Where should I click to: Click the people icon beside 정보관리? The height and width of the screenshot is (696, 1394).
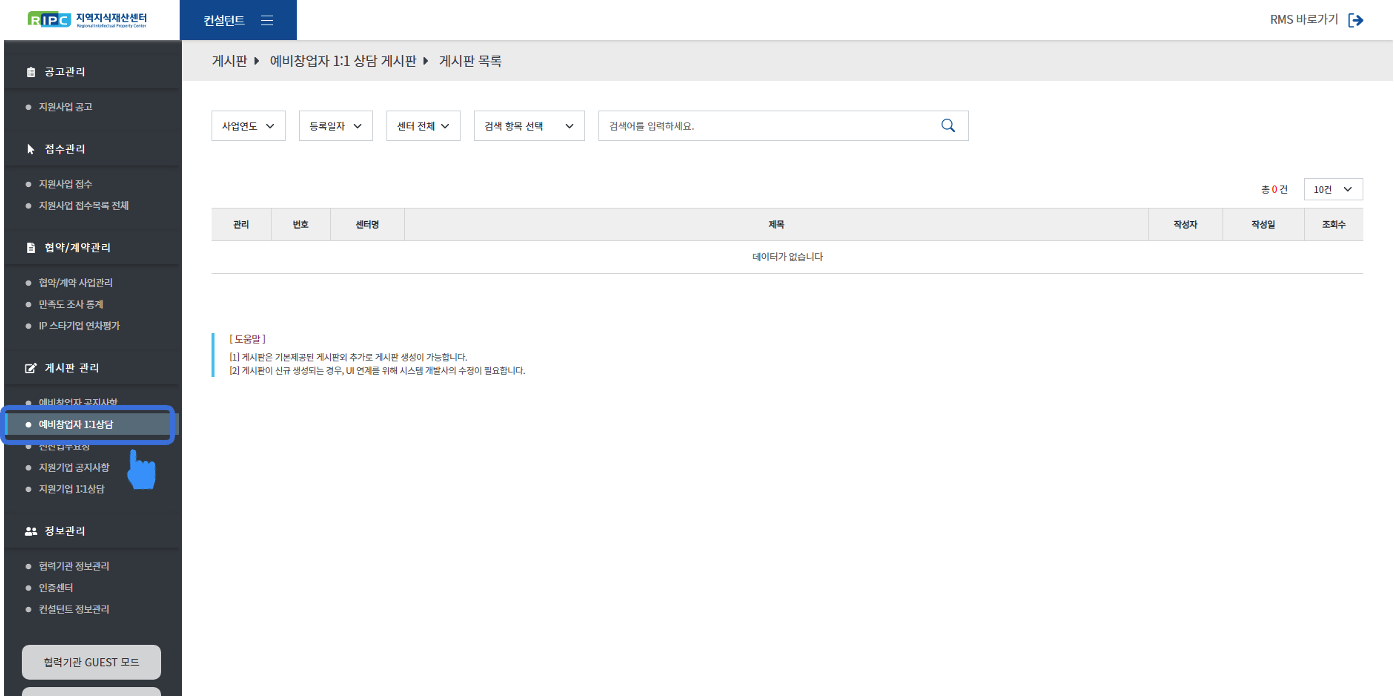point(31,531)
